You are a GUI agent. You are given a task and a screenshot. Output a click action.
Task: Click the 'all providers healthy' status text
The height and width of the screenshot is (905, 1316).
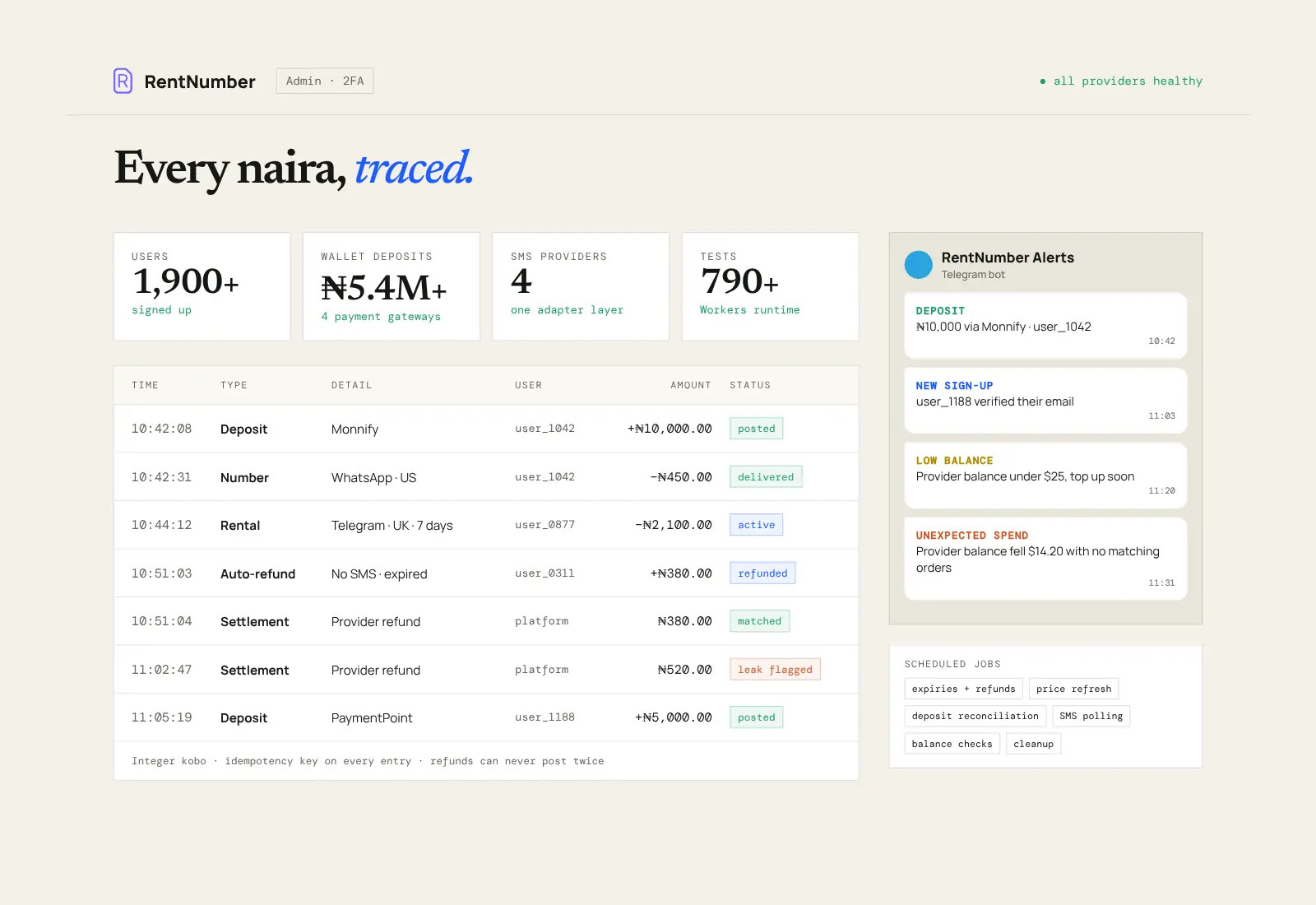pos(1128,81)
